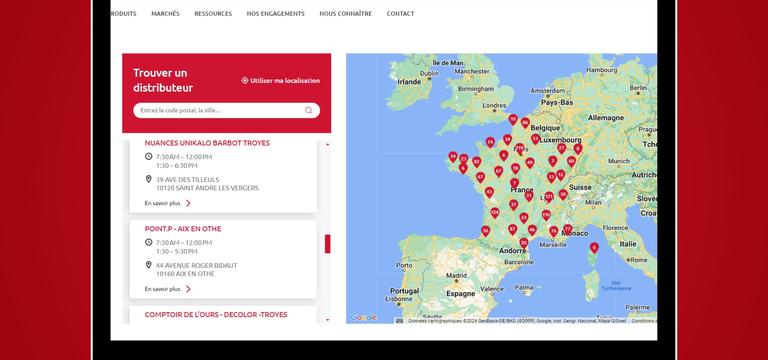768x360 pixels.
Task: Click the Google logo on the map
Action: coord(363,318)
